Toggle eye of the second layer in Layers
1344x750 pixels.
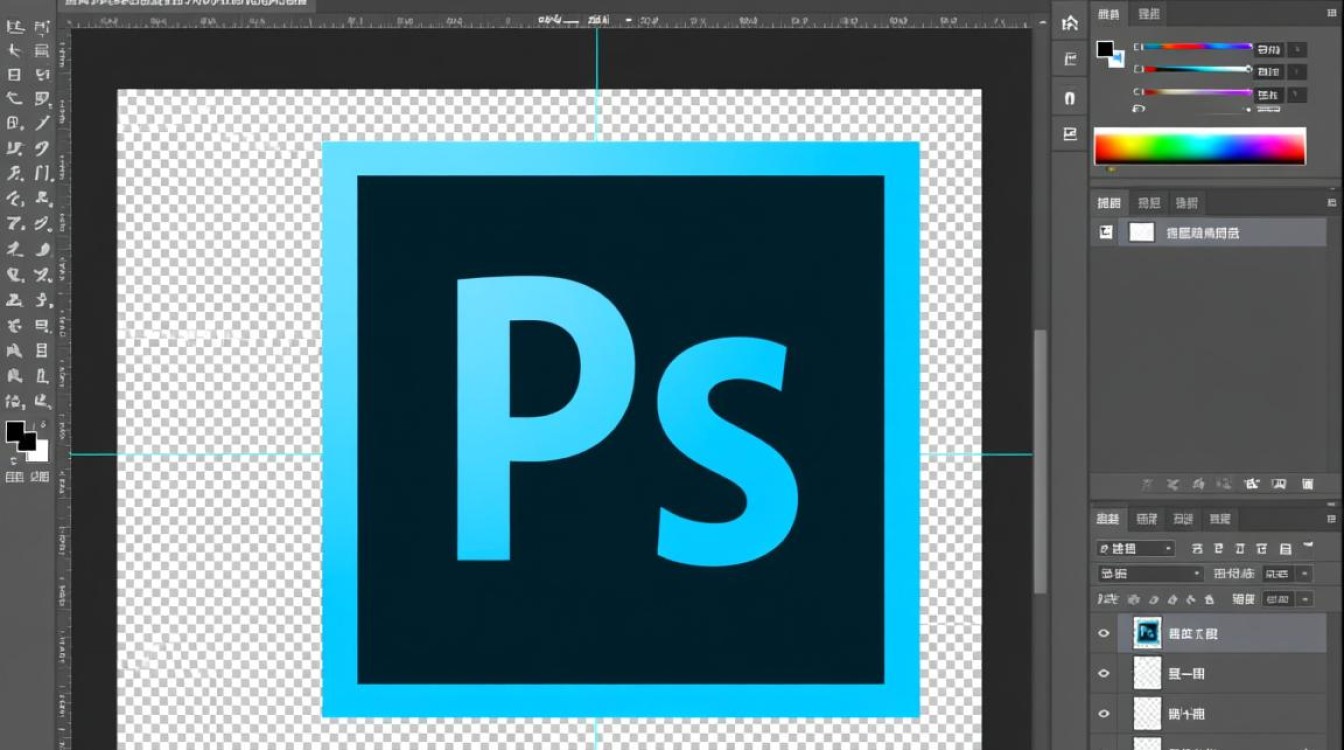point(1104,673)
